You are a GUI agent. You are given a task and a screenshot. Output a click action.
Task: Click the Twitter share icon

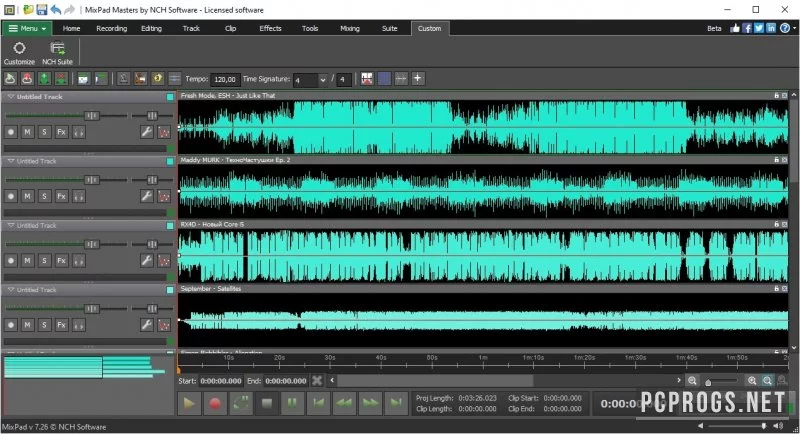point(759,28)
